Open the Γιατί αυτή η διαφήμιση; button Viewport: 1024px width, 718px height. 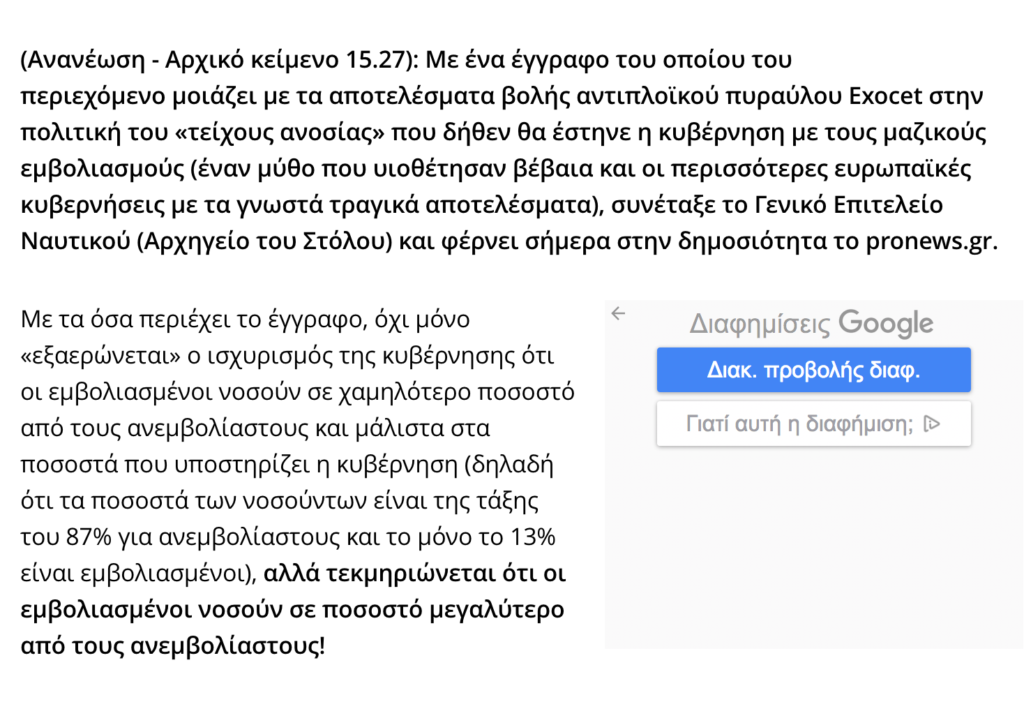pos(814,424)
